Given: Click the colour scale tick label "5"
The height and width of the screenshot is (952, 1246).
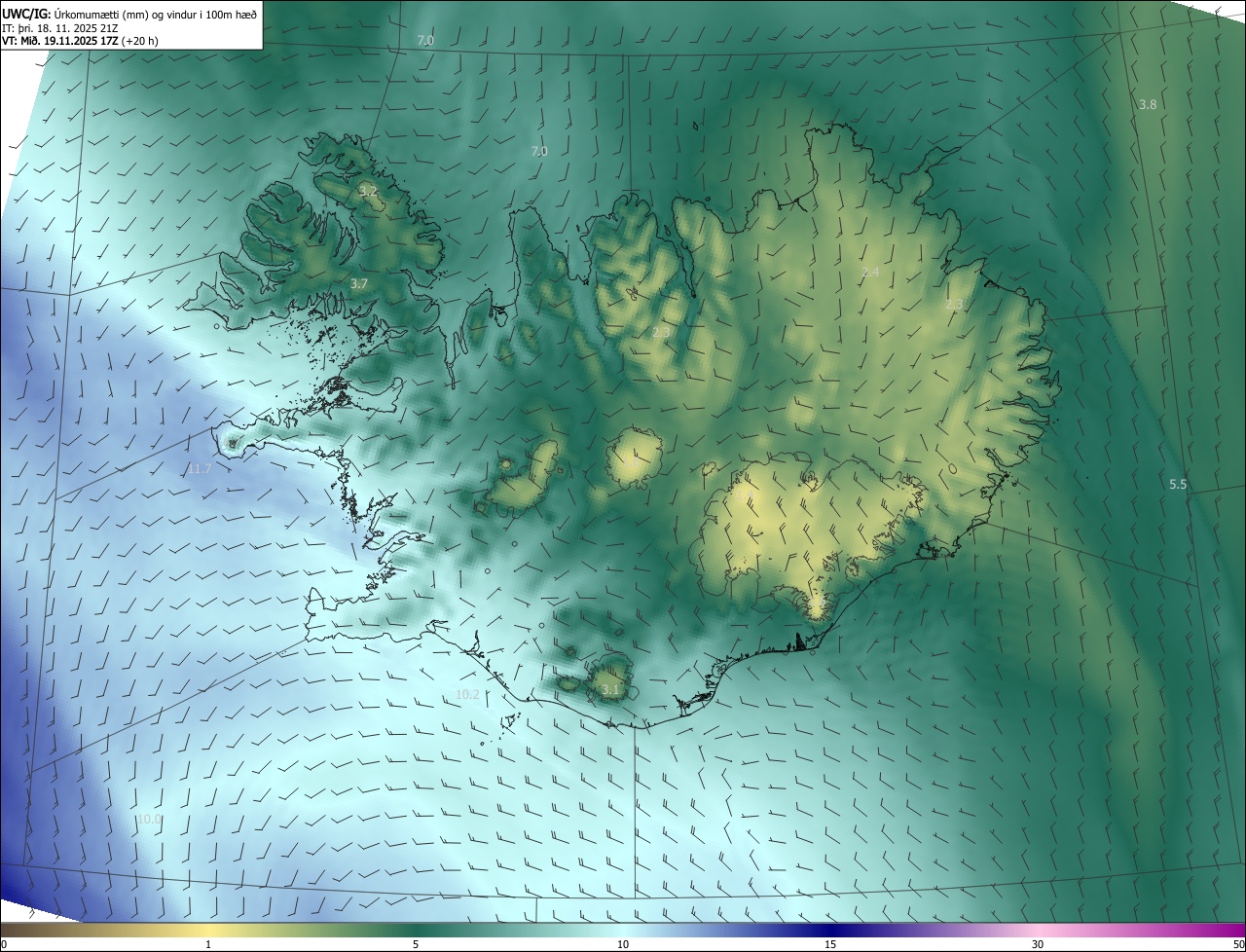Looking at the screenshot, I should click(x=416, y=944).
